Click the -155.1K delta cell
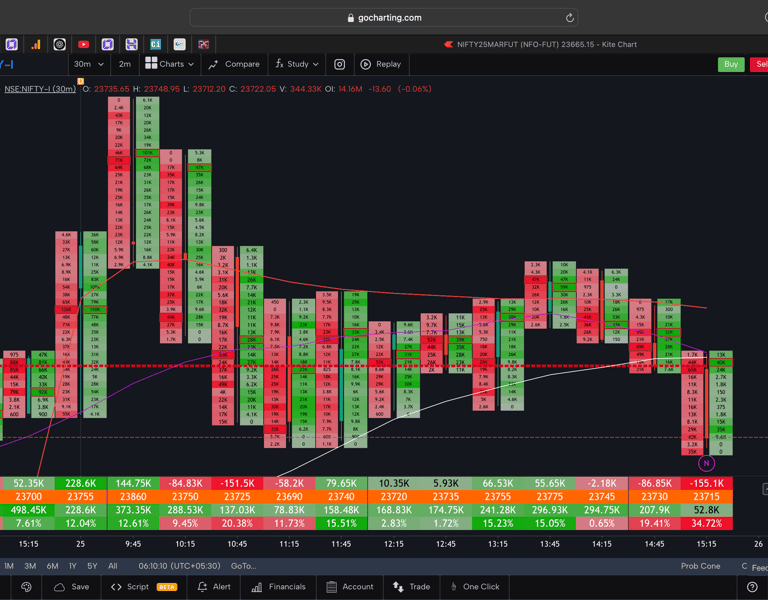 point(707,483)
